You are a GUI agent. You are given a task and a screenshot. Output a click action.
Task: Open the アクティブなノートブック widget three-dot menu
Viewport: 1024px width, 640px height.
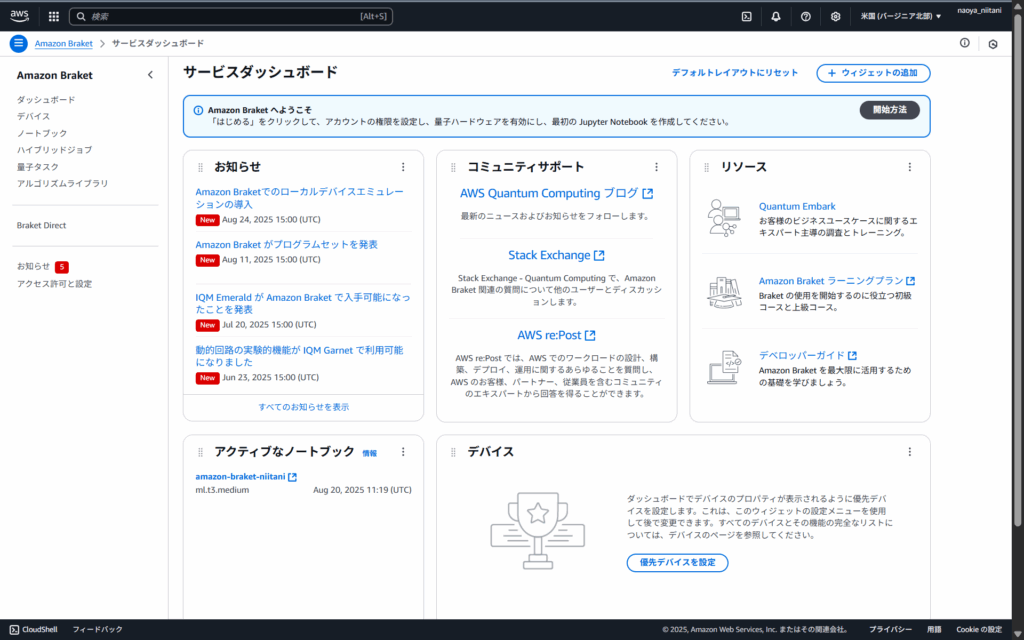[403, 452]
